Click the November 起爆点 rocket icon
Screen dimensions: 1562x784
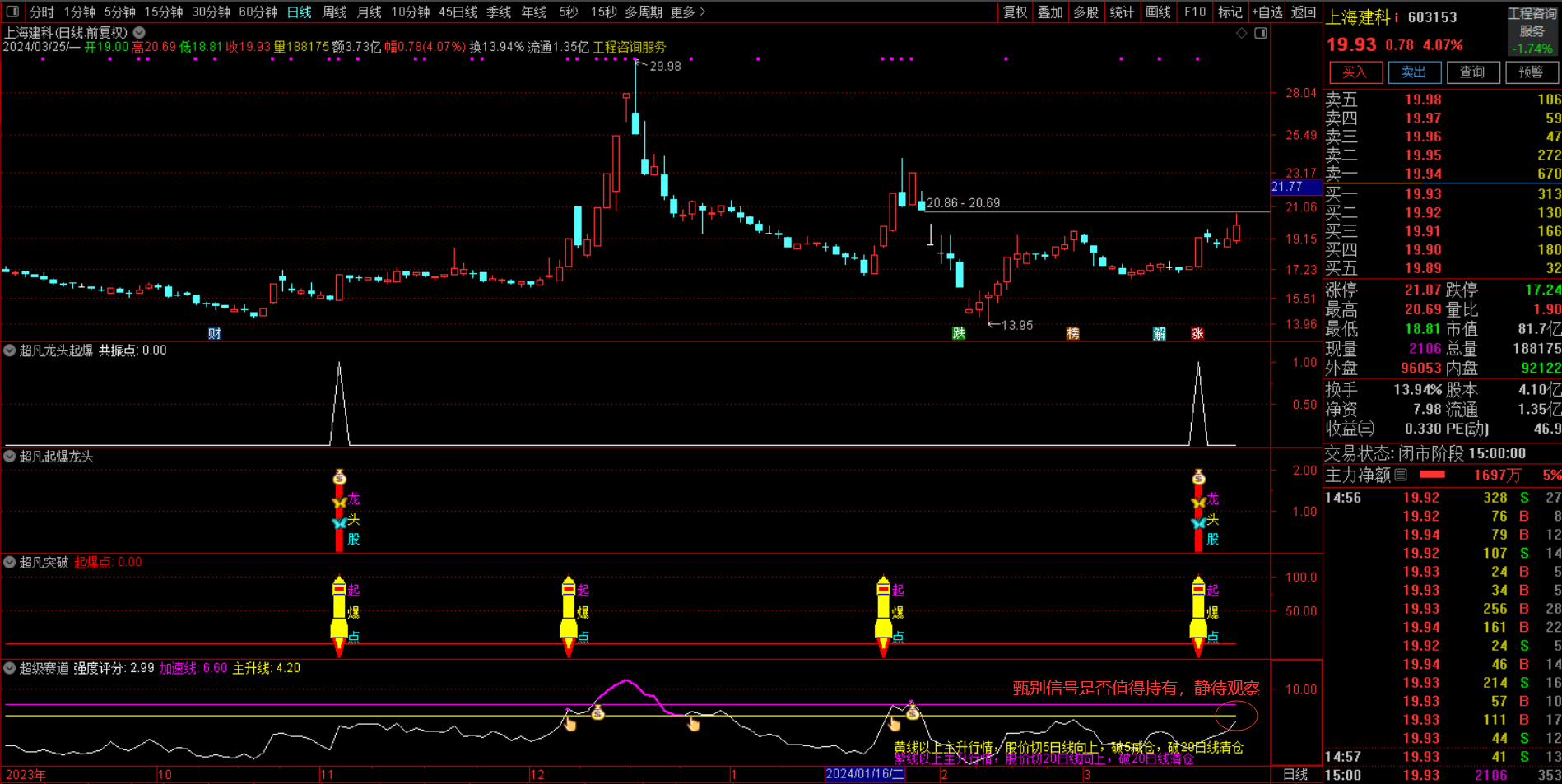click(339, 615)
